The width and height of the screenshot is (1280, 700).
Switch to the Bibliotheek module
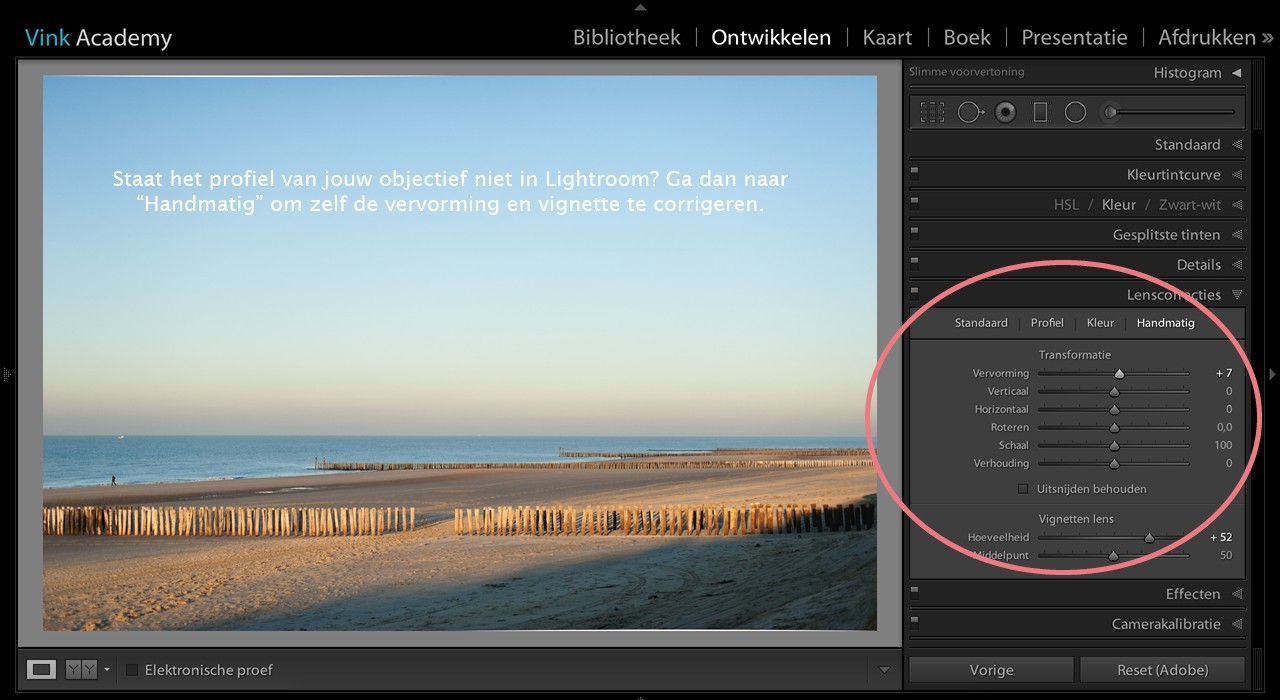tap(626, 37)
